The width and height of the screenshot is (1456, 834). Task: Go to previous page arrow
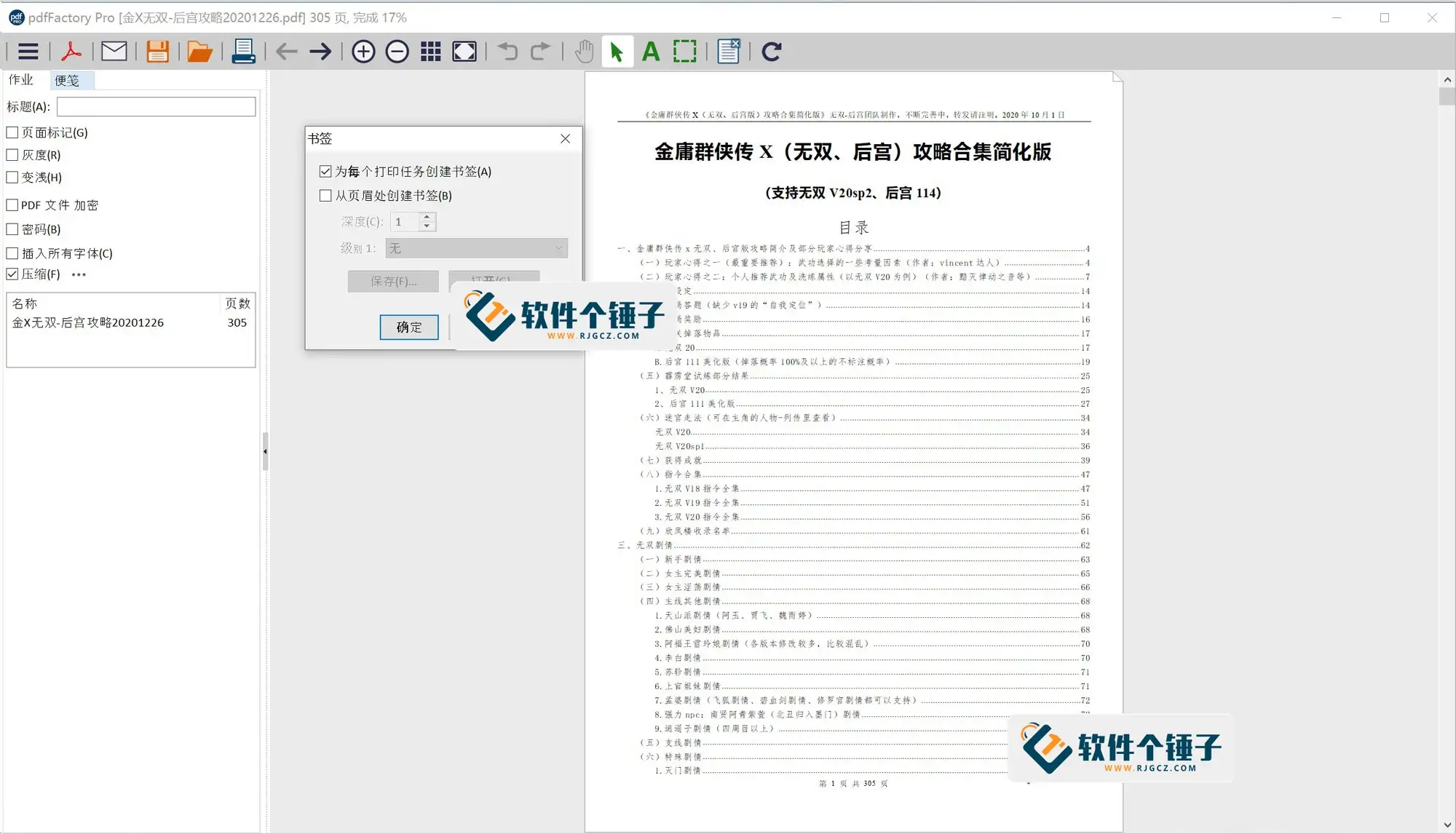click(287, 52)
